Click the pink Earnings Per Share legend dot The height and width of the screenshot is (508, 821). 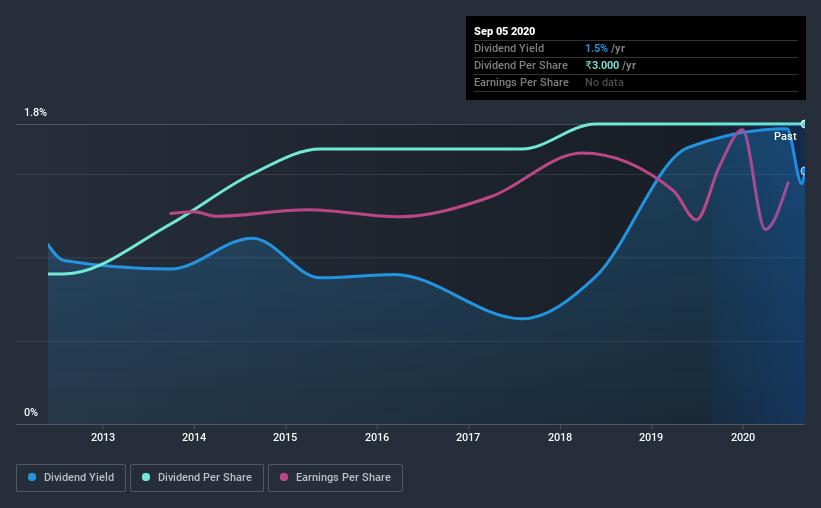284,477
